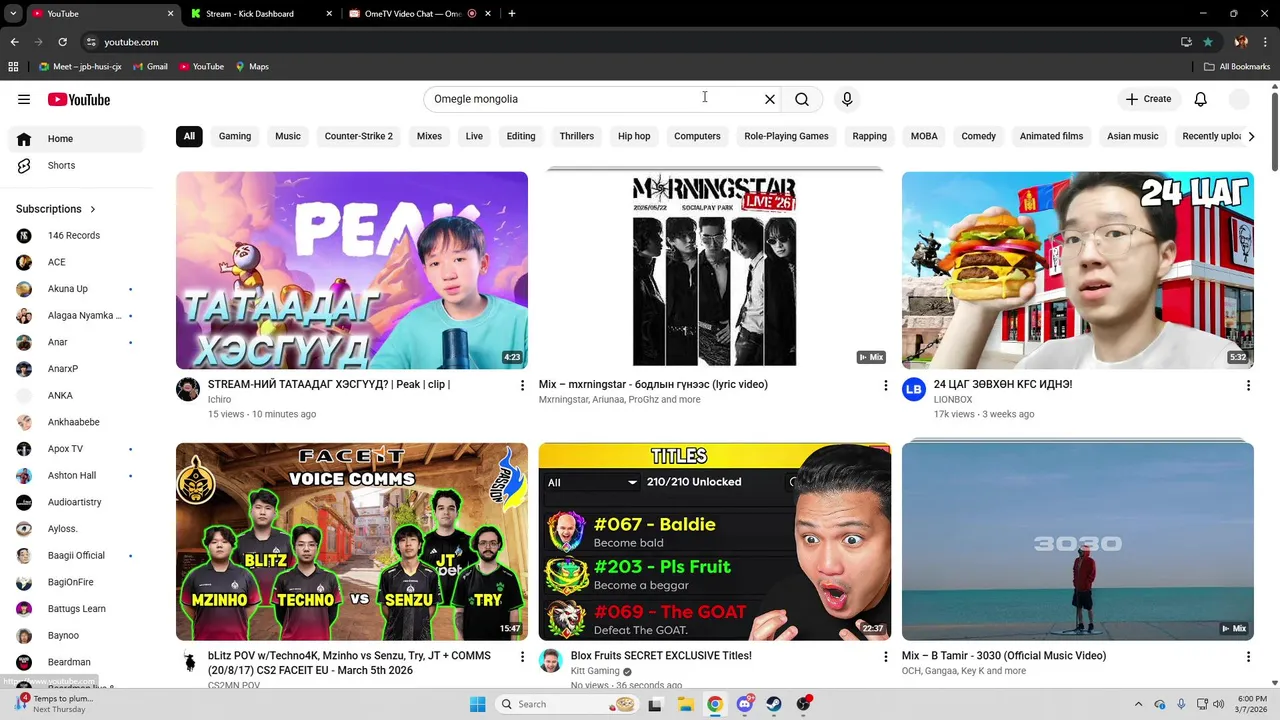Image resolution: width=1280 pixels, height=720 pixels.
Task: Select the Music filter chip
Action: tap(288, 136)
